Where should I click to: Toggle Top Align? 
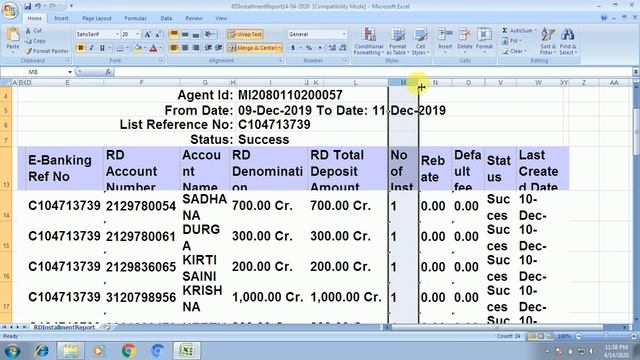point(174,34)
